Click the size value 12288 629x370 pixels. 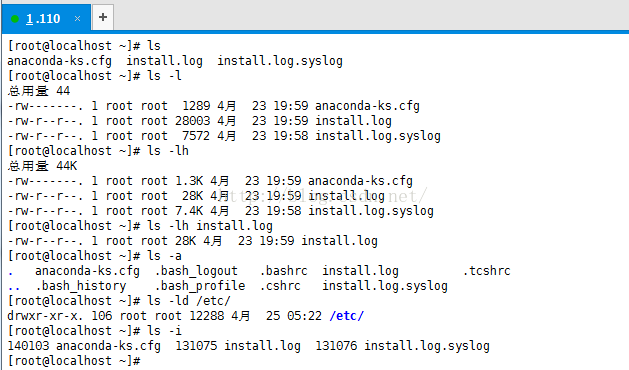pos(207,316)
